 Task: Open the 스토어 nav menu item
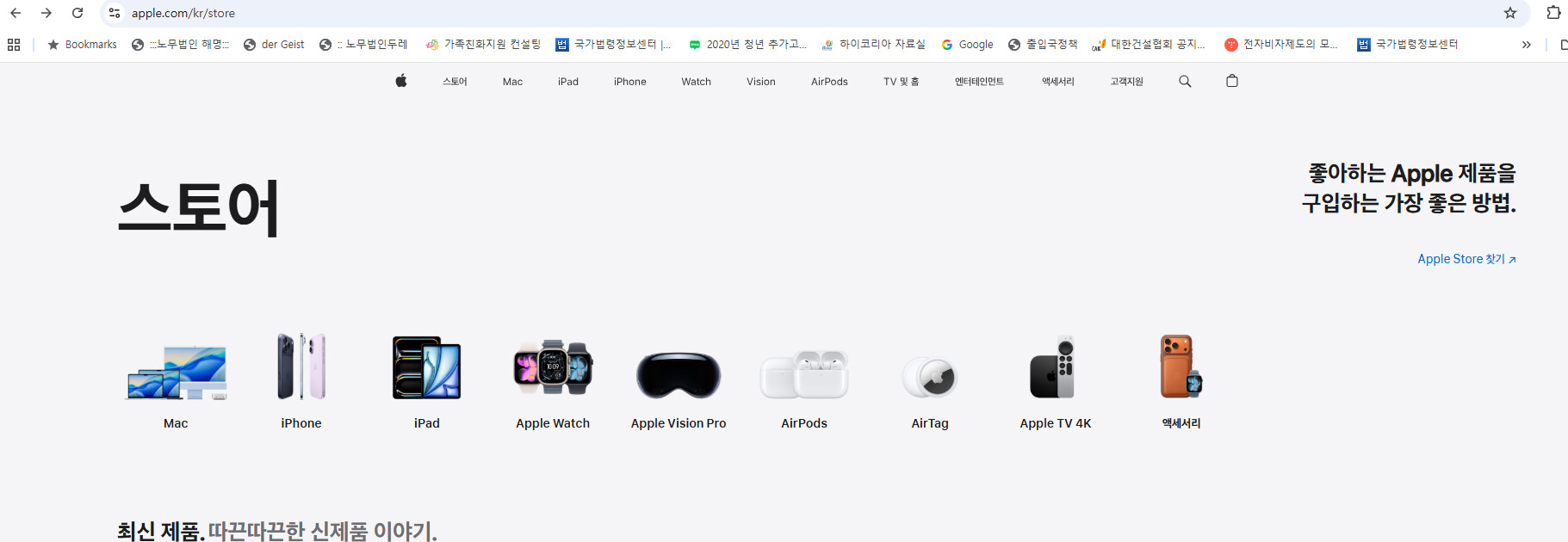pos(455,82)
